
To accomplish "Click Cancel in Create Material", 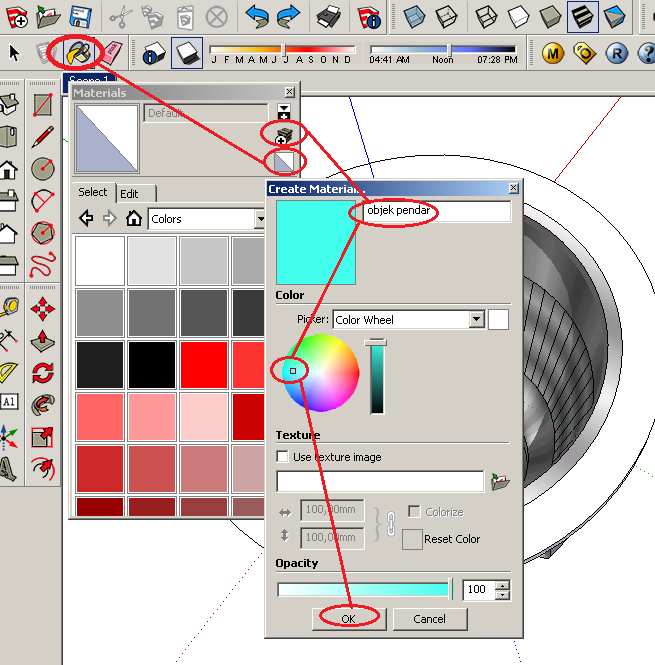I will (x=430, y=619).
